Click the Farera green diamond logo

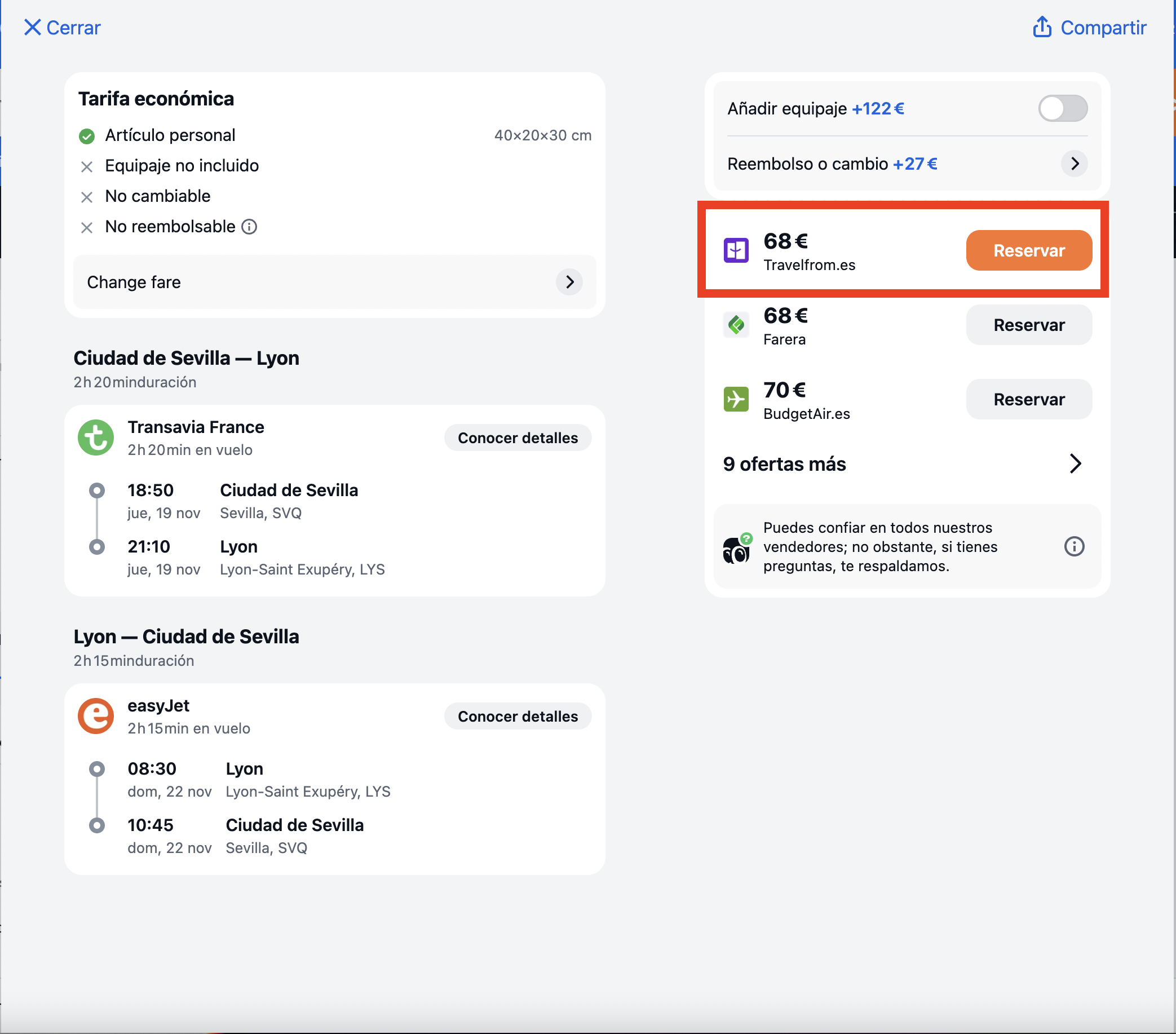735,325
